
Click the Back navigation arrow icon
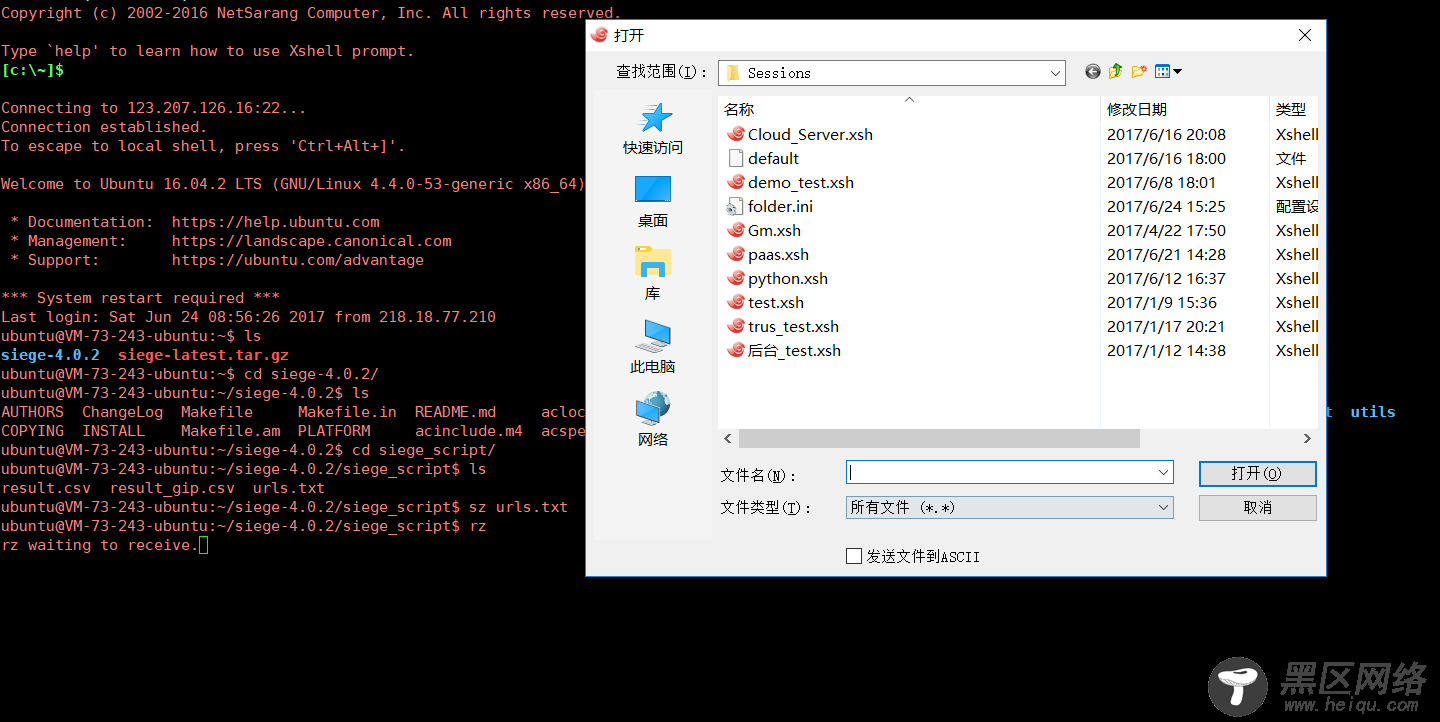tap(1092, 72)
